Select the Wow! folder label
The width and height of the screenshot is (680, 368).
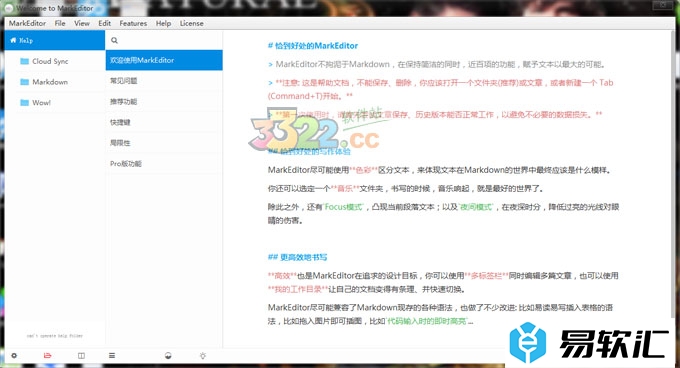[x=41, y=103]
